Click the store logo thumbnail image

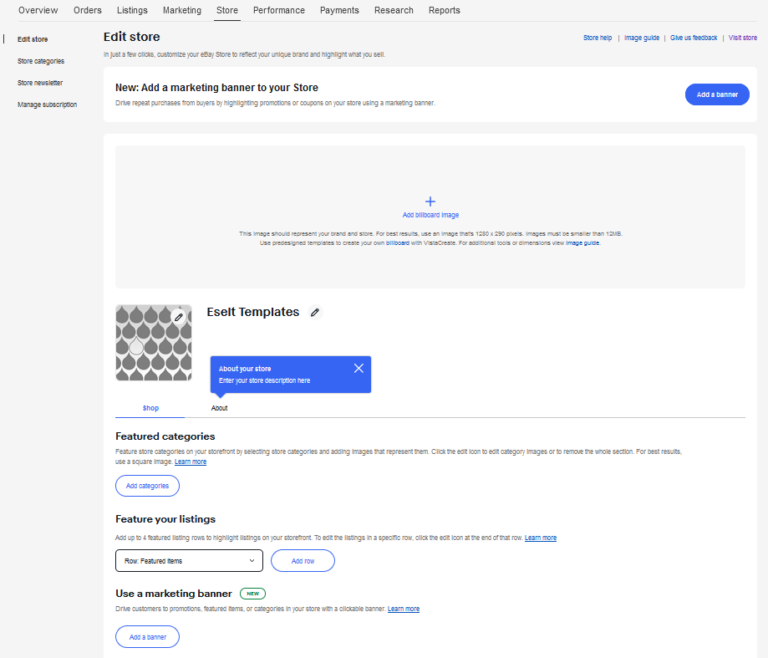tap(152, 342)
